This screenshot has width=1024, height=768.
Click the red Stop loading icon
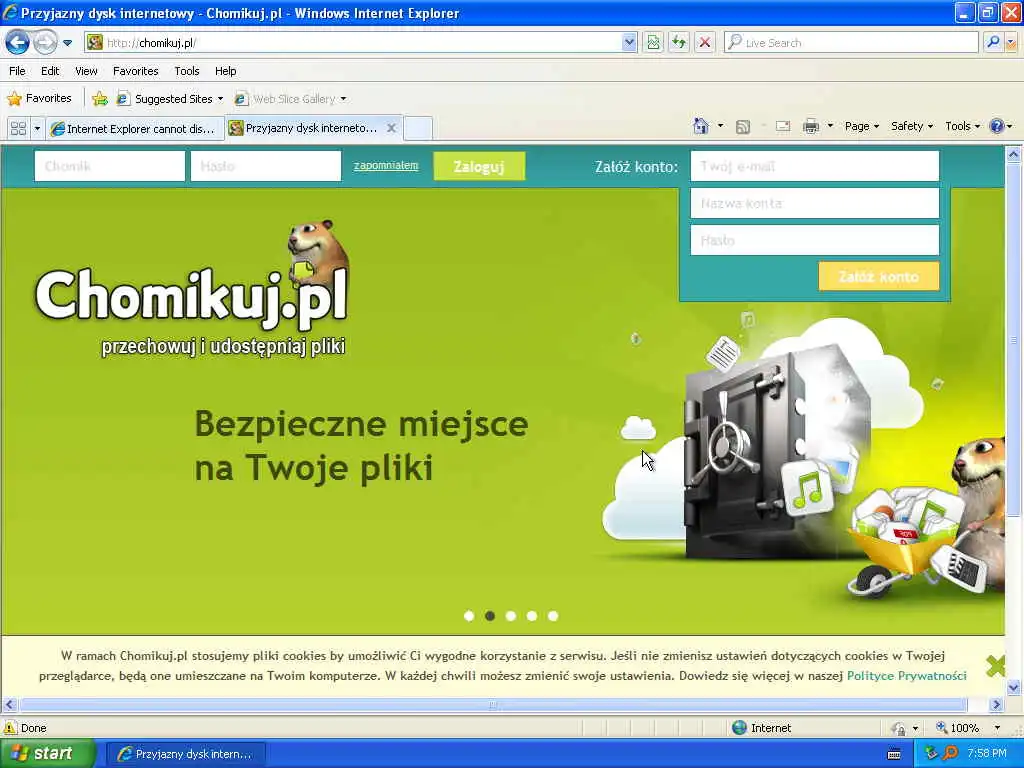click(705, 43)
